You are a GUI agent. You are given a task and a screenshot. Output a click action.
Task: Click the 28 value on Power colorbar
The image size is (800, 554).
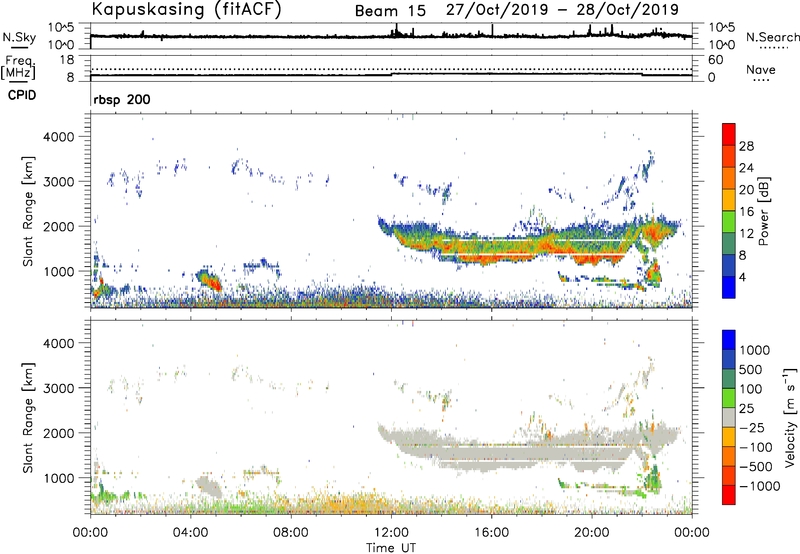[746, 146]
